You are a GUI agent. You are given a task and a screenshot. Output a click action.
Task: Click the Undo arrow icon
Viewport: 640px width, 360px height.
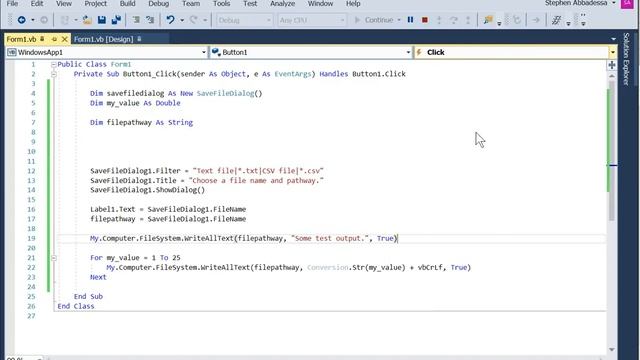(x=170, y=20)
